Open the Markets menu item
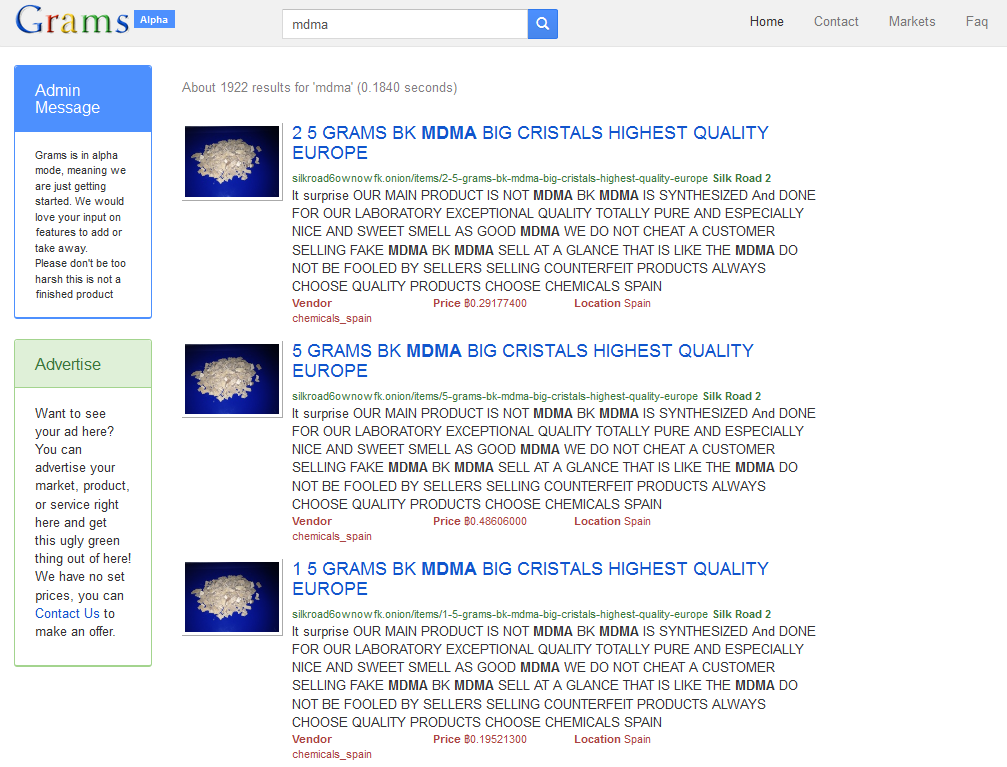Screen dimensions: 1007x767 pyautogui.click(x=912, y=21)
